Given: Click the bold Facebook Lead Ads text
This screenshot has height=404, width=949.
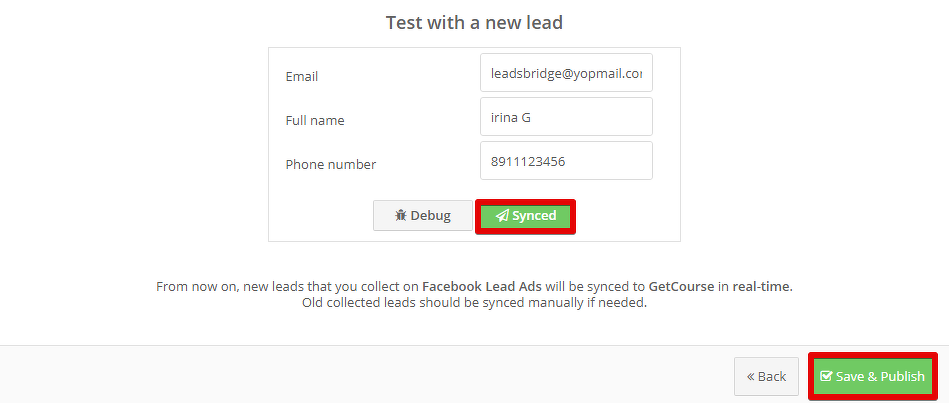Looking at the screenshot, I should (482, 287).
